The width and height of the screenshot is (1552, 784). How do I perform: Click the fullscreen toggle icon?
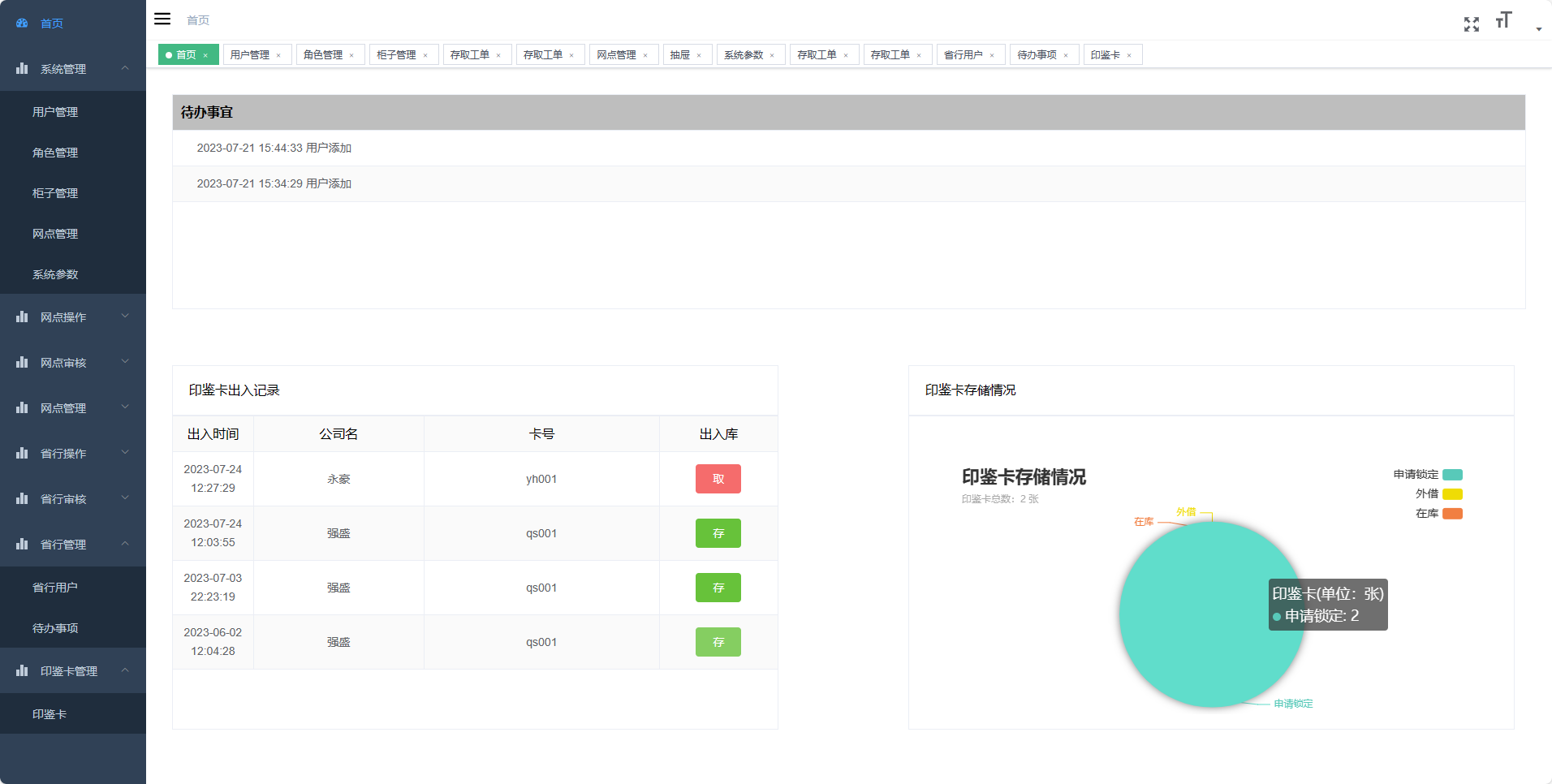(x=1471, y=24)
